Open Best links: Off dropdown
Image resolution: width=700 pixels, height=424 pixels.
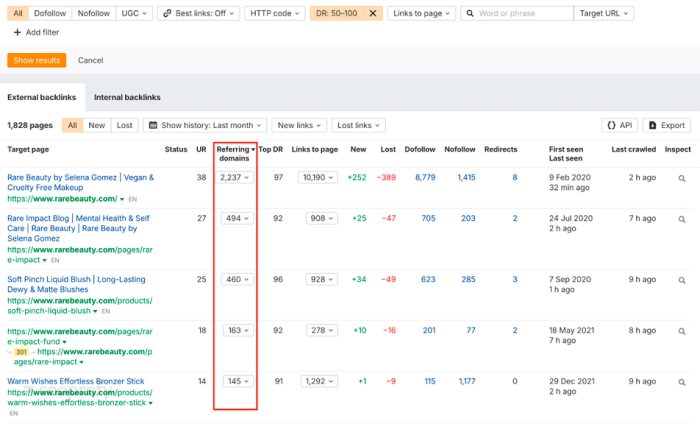(x=198, y=13)
